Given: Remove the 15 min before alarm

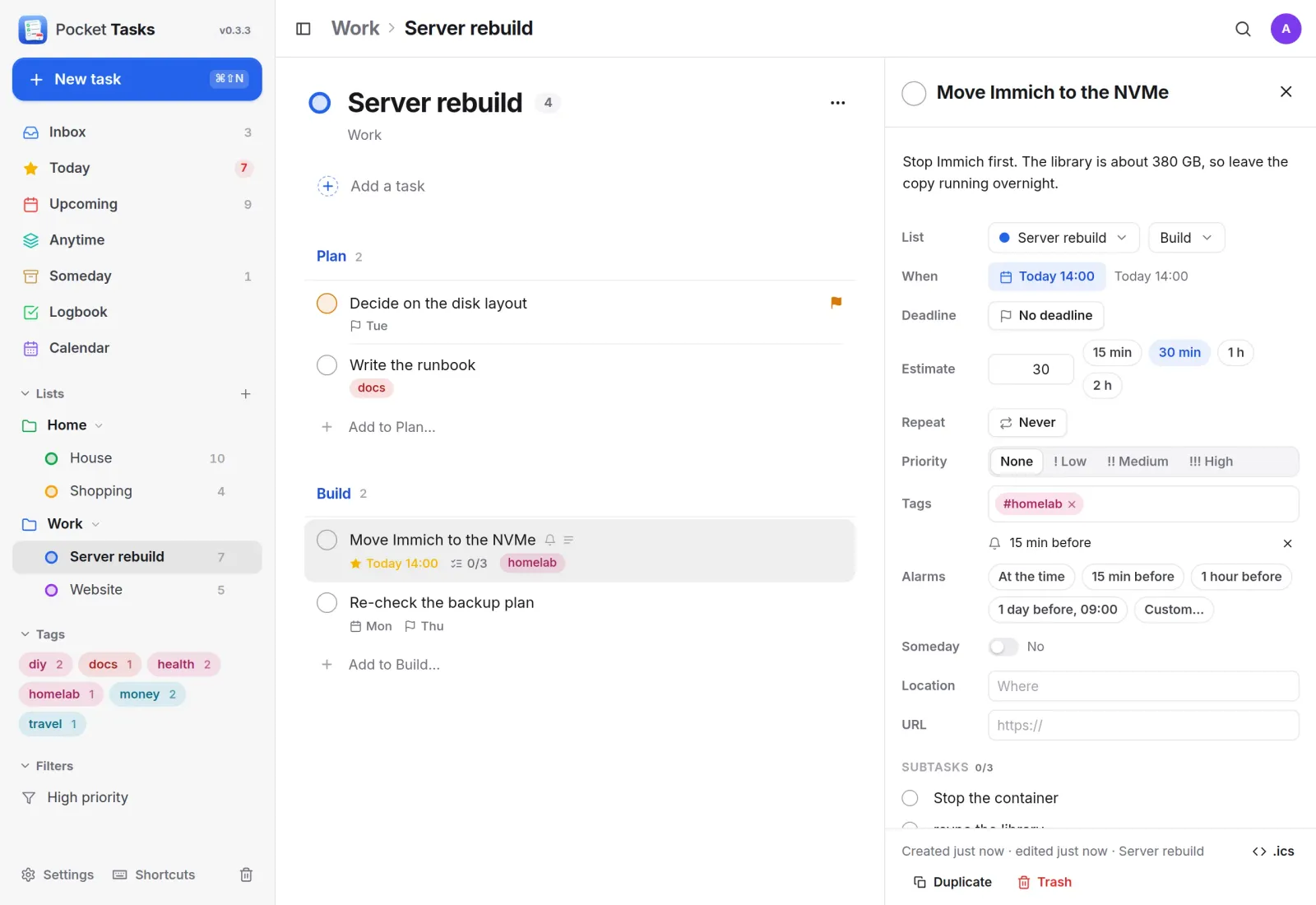Looking at the screenshot, I should pyautogui.click(x=1287, y=543).
